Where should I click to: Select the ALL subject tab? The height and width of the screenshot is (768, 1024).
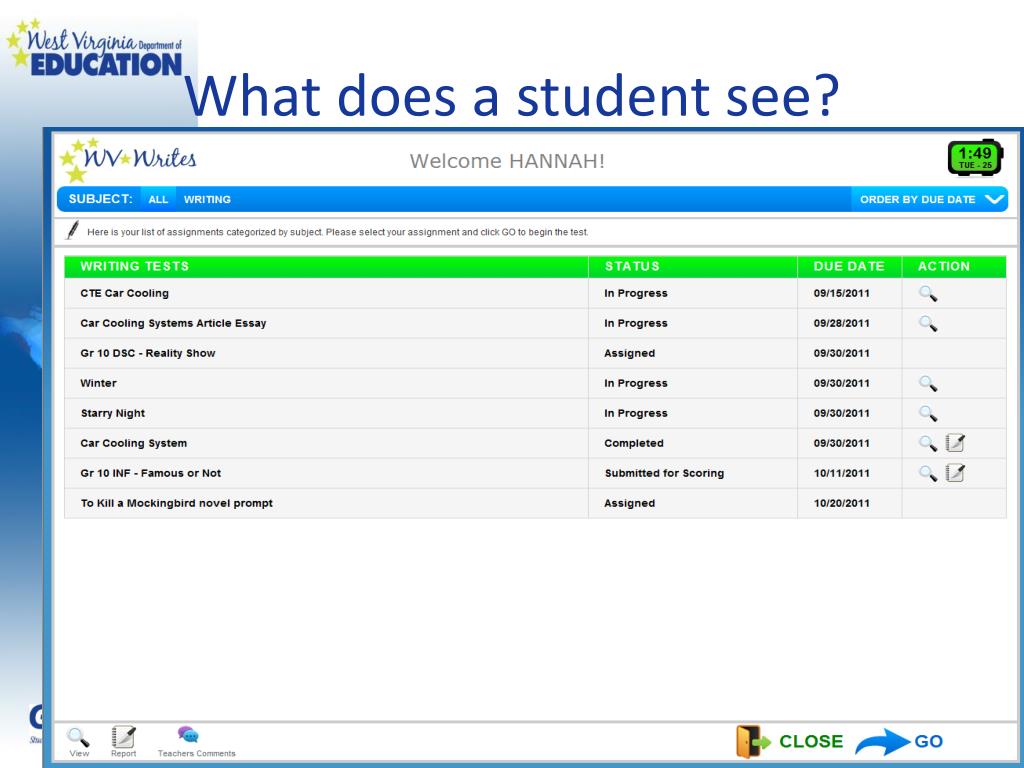(x=158, y=199)
